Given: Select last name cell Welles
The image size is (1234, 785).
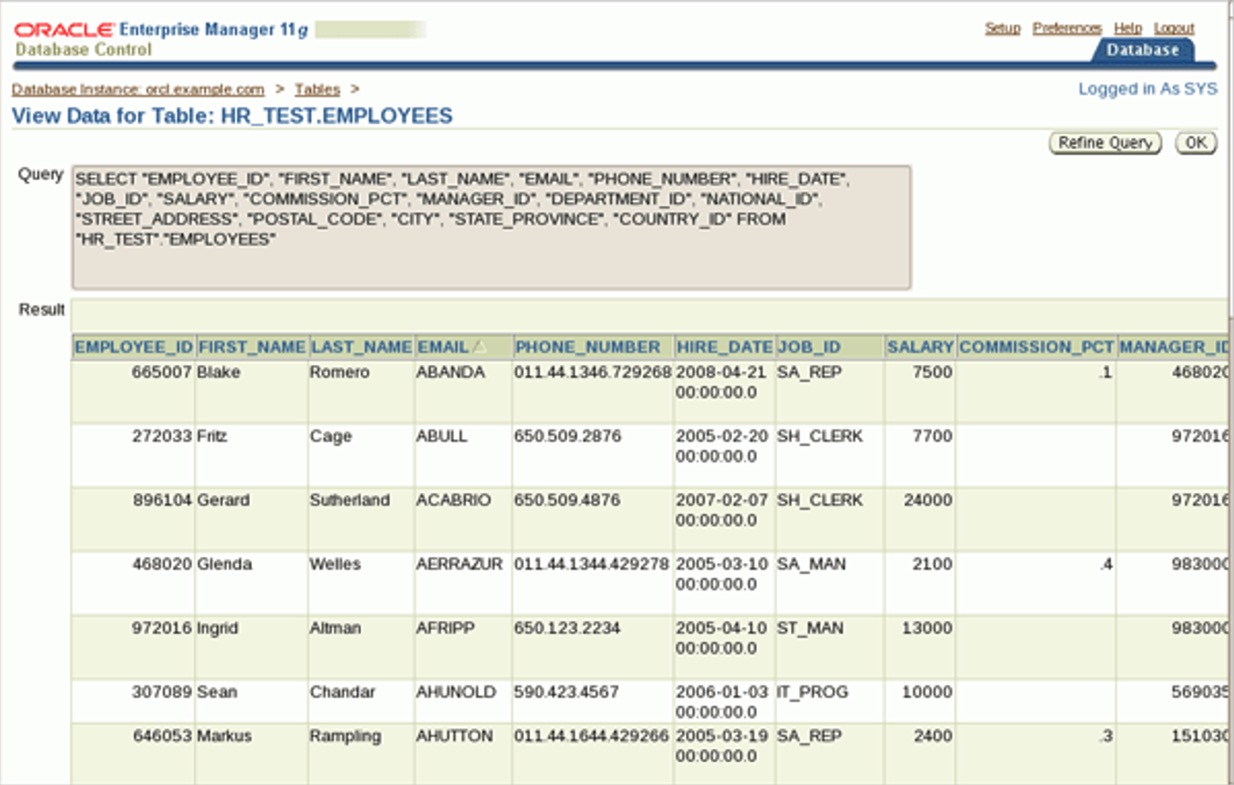Looking at the screenshot, I should [335, 564].
